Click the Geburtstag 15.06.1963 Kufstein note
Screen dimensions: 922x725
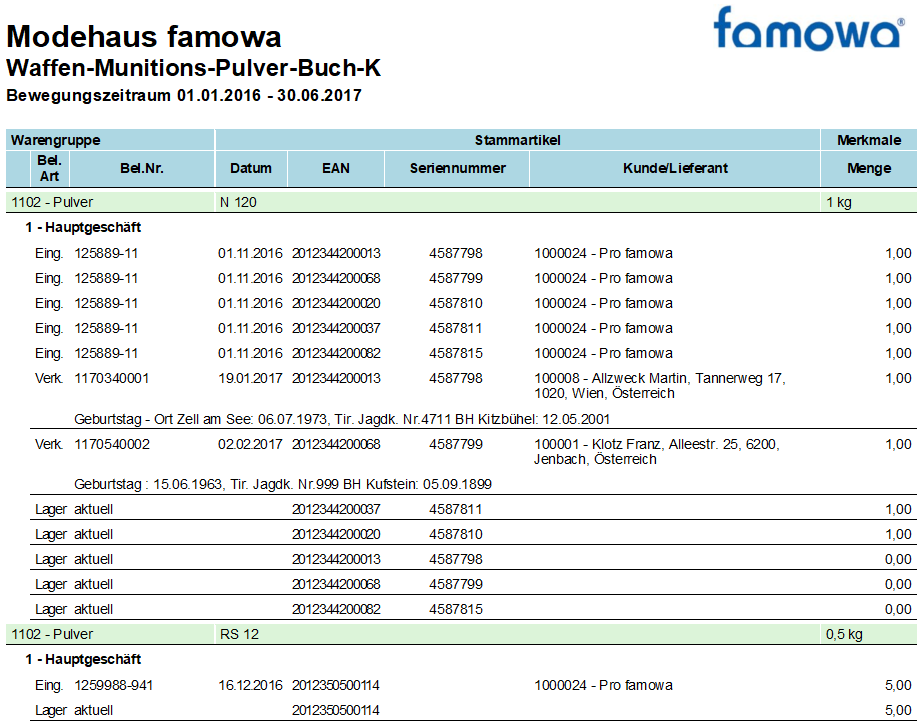[283, 485]
